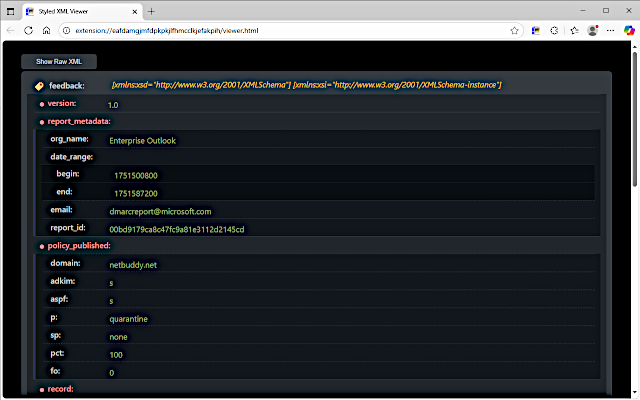Click the p value quarantine
640x400 pixels.
pos(128,319)
